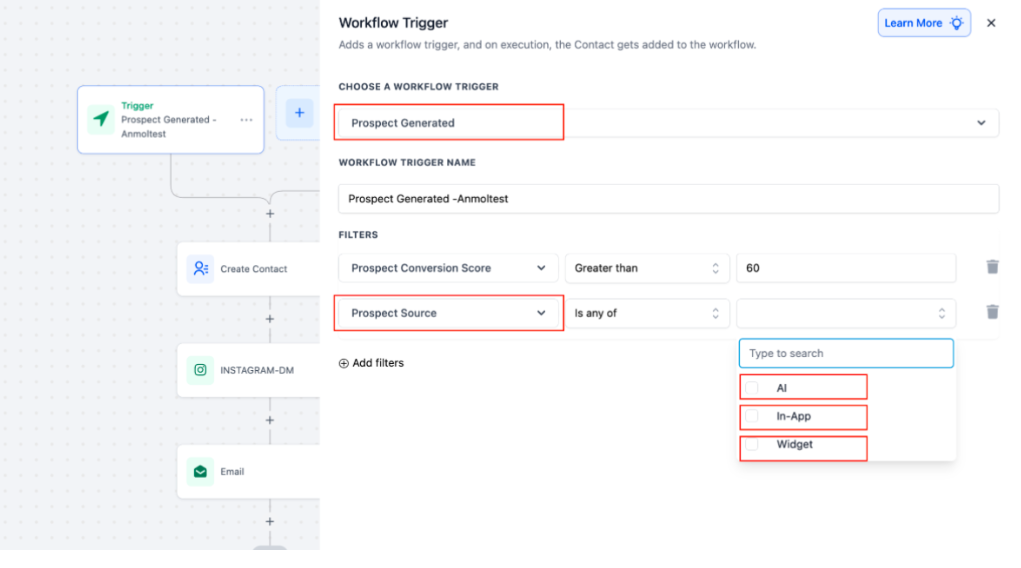1021x568 pixels.
Task: Click the blue plus add-trigger button
Action: 299,113
